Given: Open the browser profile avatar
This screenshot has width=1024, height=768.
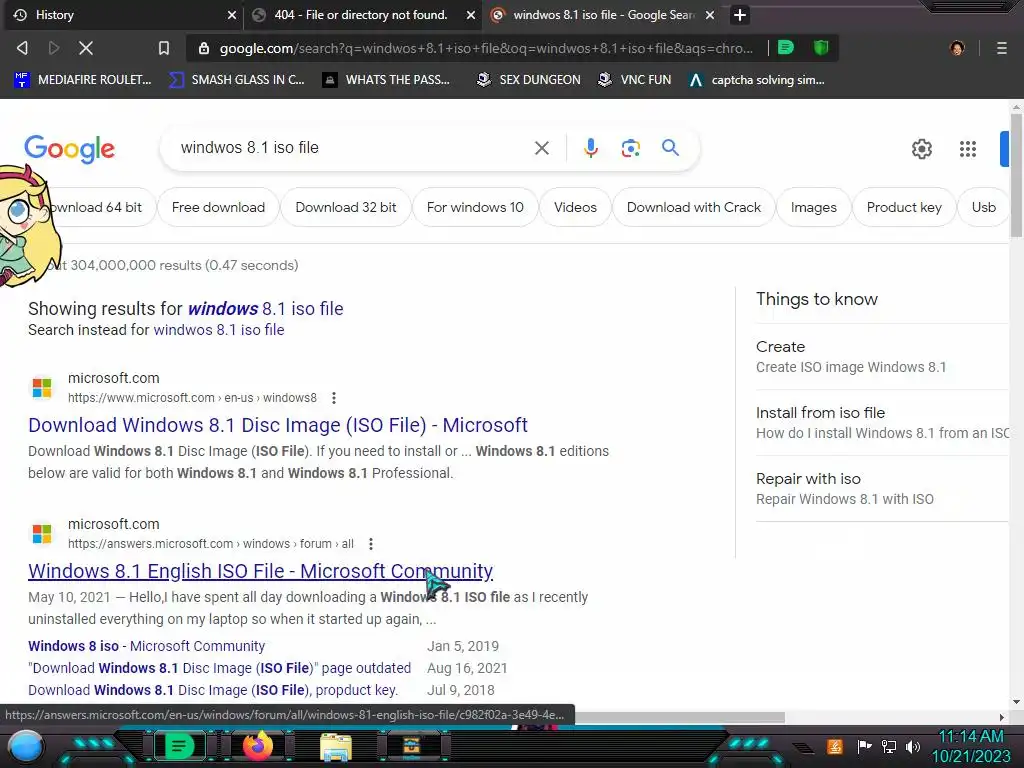Looking at the screenshot, I should [957, 48].
